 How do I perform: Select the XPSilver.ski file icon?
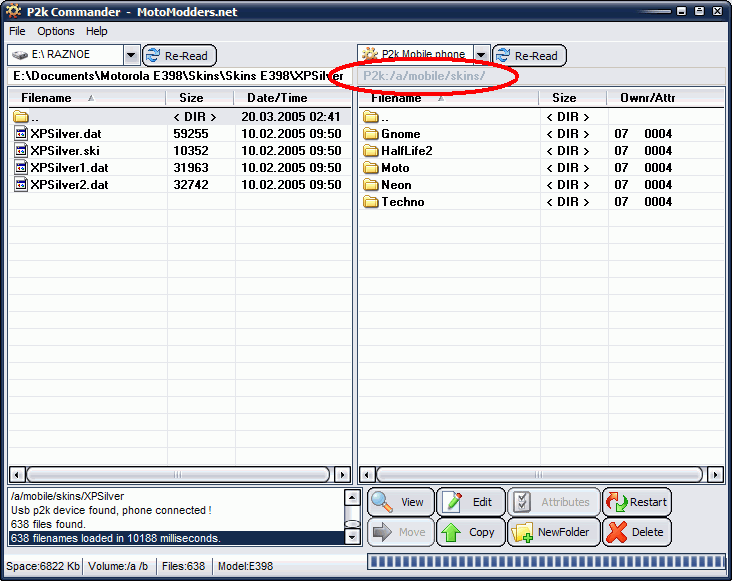21,151
